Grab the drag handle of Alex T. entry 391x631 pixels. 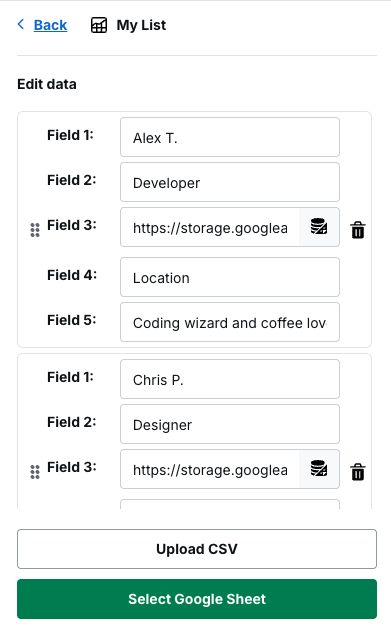(35, 230)
